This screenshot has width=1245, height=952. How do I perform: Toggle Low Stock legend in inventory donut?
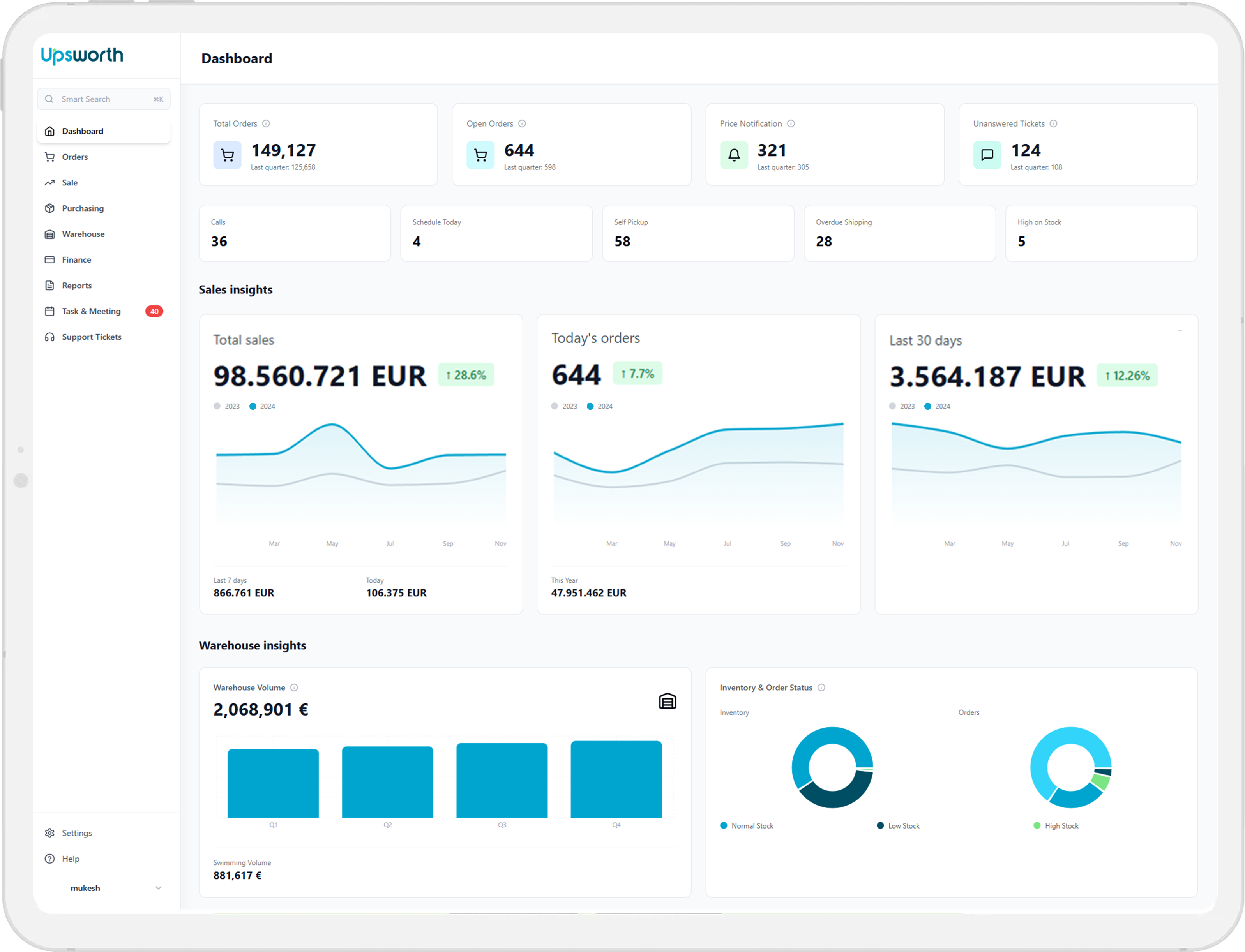(899, 826)
